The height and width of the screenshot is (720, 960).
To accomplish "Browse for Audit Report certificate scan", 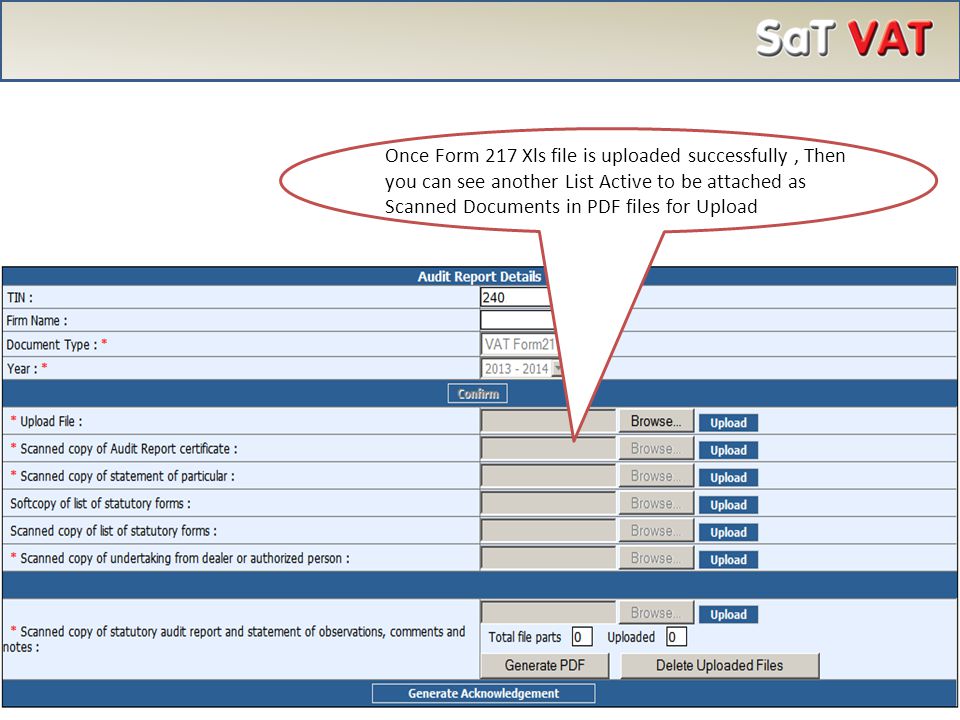I will point(656,449).
